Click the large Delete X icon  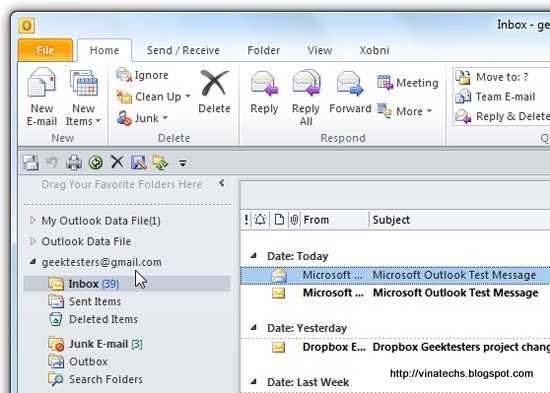click(x=214, y=83)
